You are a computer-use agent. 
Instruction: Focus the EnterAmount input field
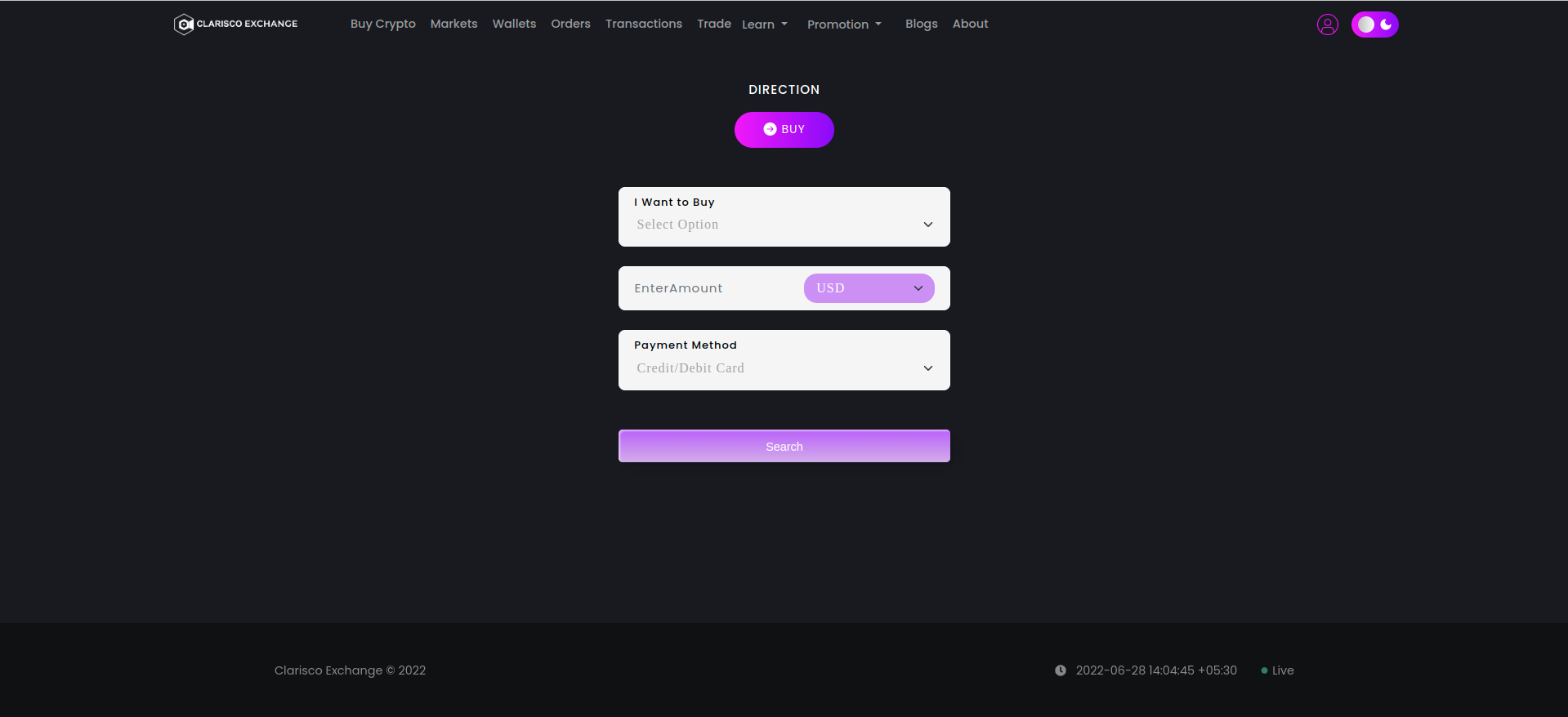coord(711,288)
